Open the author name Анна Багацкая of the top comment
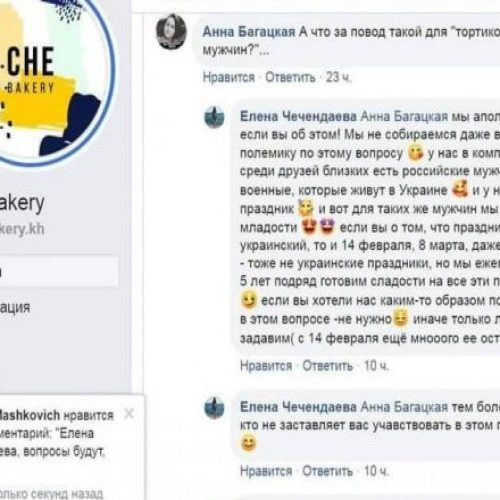The height and width of the screenshot is (500, 500). (249, 32)
